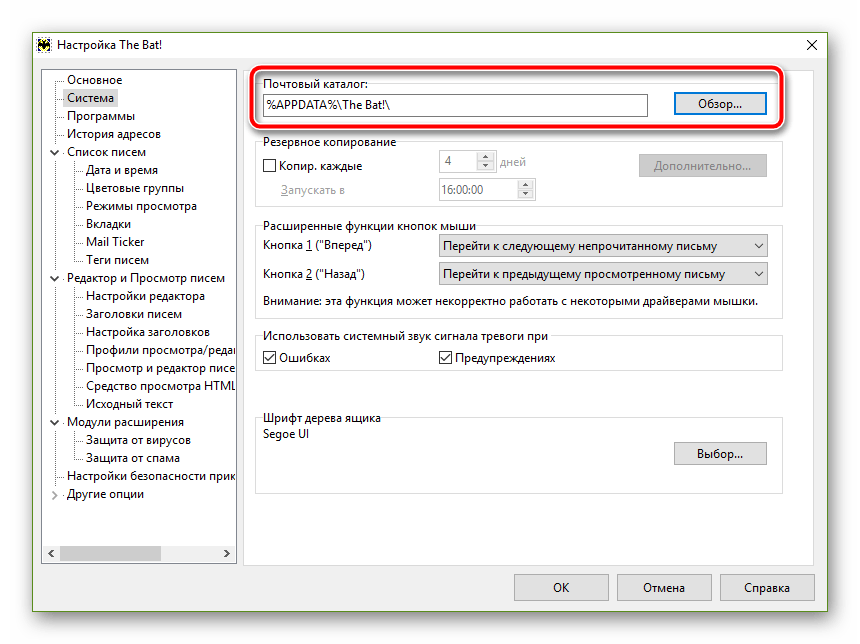Image resolution: width=860 pixels, height=644 pixels.
Task: Open Вкладки settings
Action: click(x=109, y=224)
